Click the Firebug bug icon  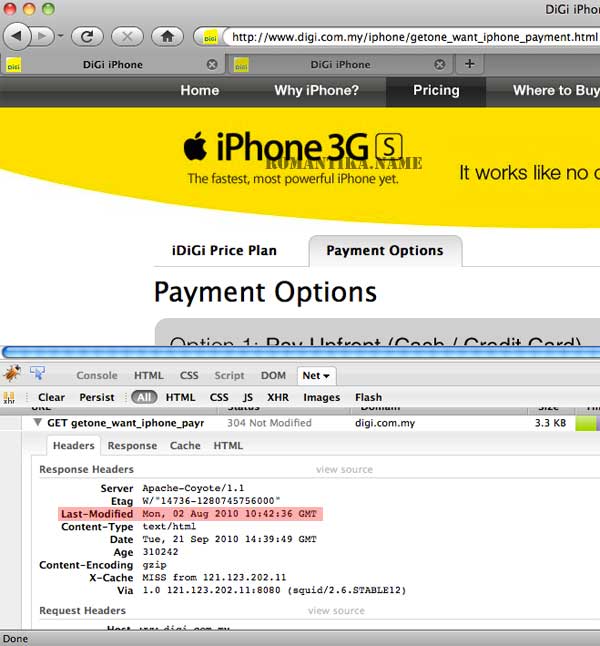(x=12, y=373)
